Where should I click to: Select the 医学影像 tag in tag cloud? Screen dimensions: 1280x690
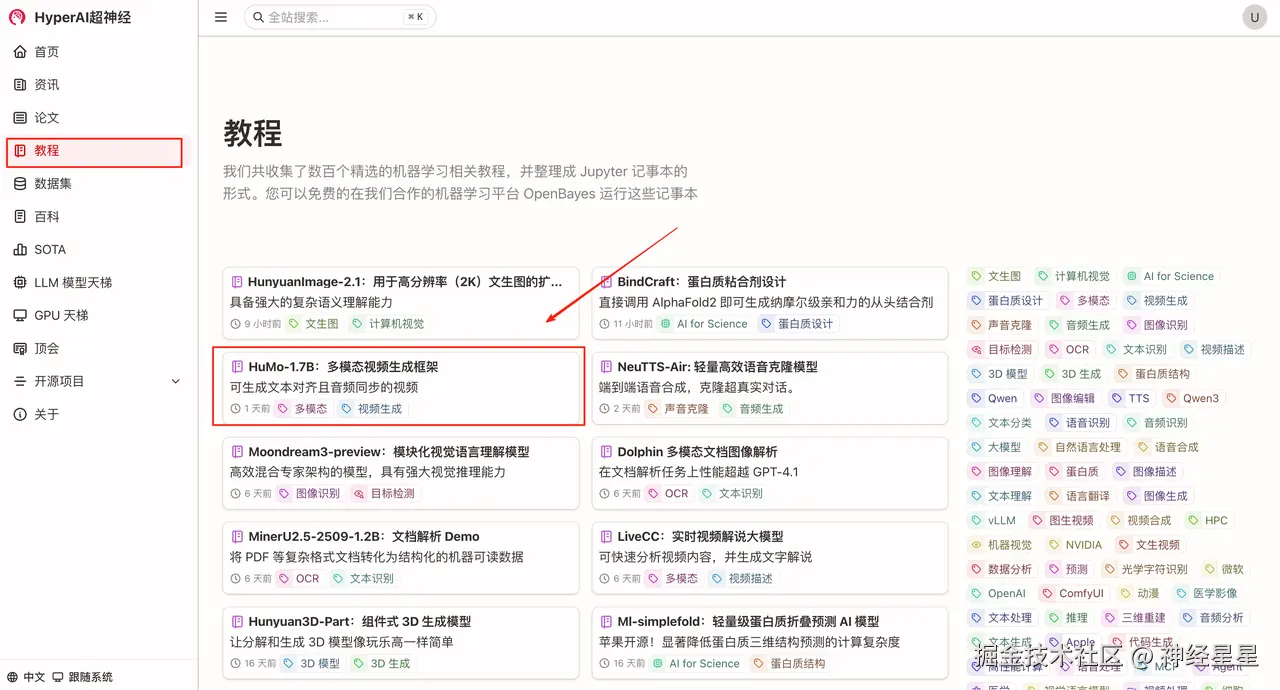[x=1206, y=594]
